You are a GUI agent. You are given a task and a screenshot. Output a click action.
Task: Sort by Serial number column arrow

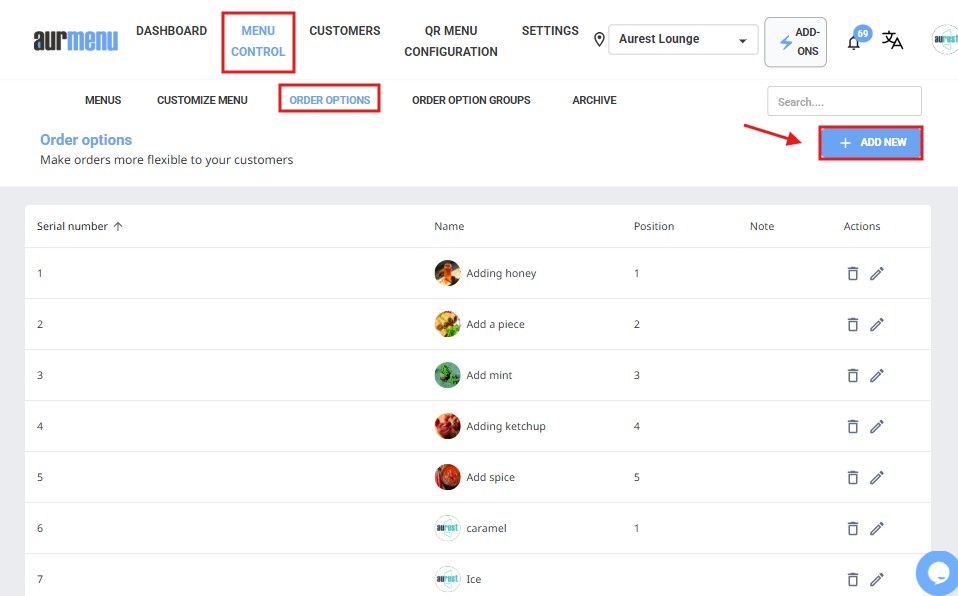click(118, 227)
